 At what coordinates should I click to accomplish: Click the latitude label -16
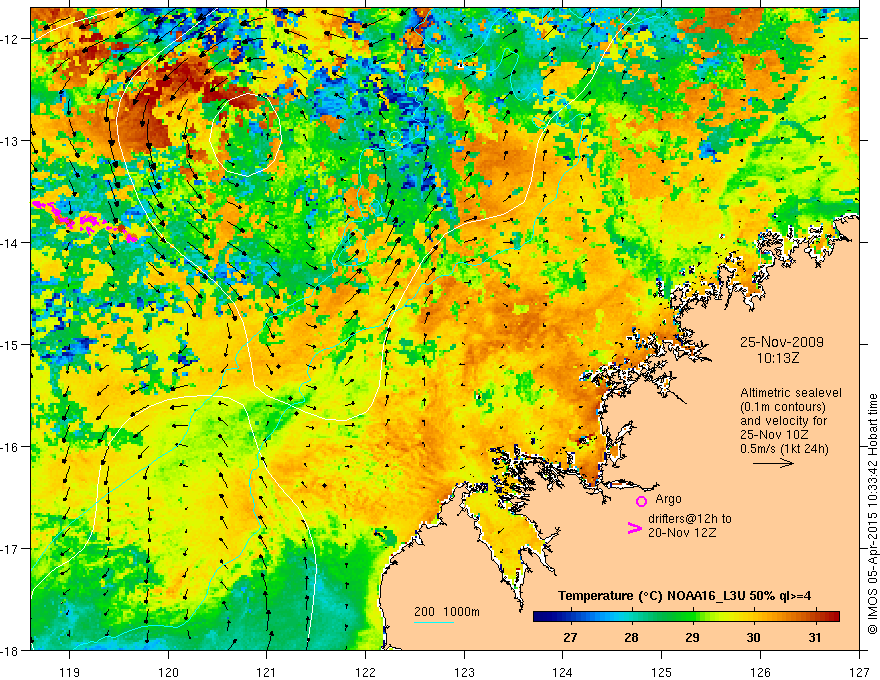(x=11, y=447)
